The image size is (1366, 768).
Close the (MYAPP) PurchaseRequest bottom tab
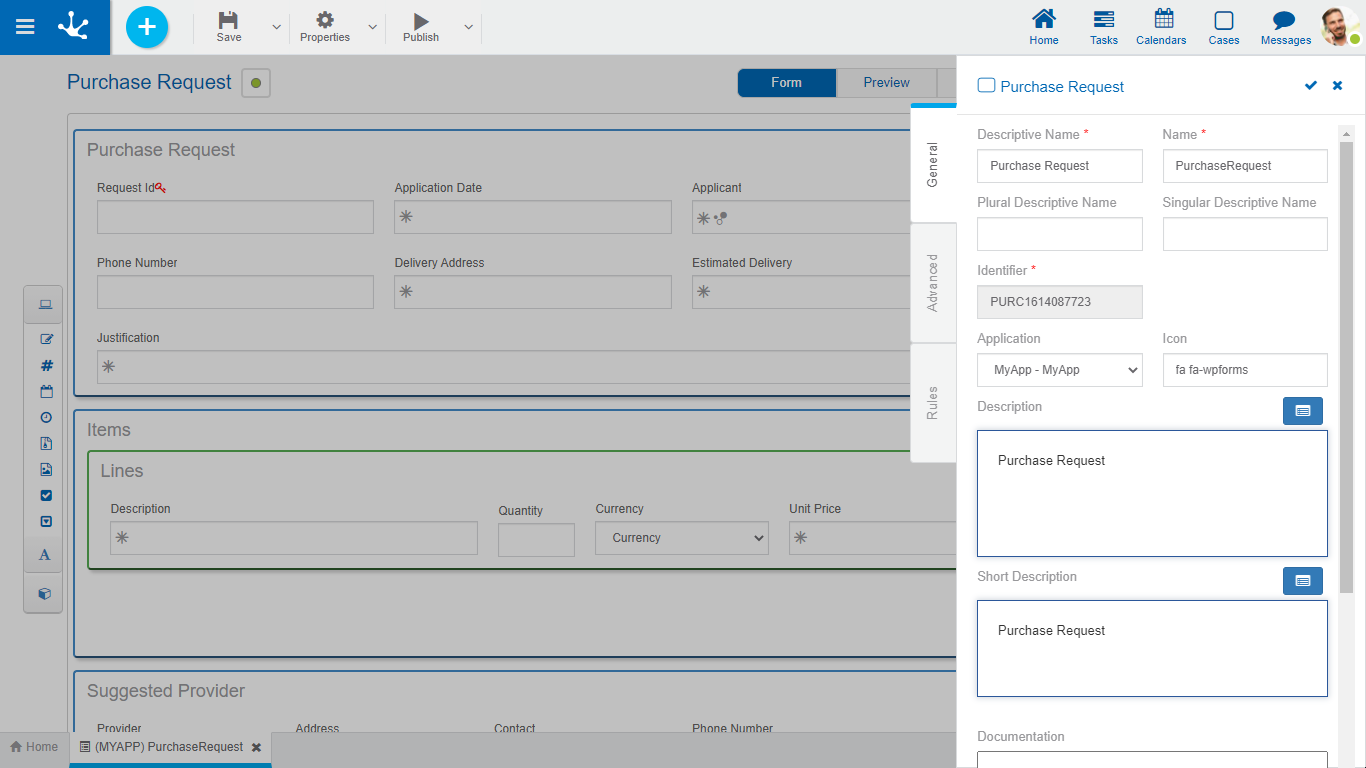[256, 747]
